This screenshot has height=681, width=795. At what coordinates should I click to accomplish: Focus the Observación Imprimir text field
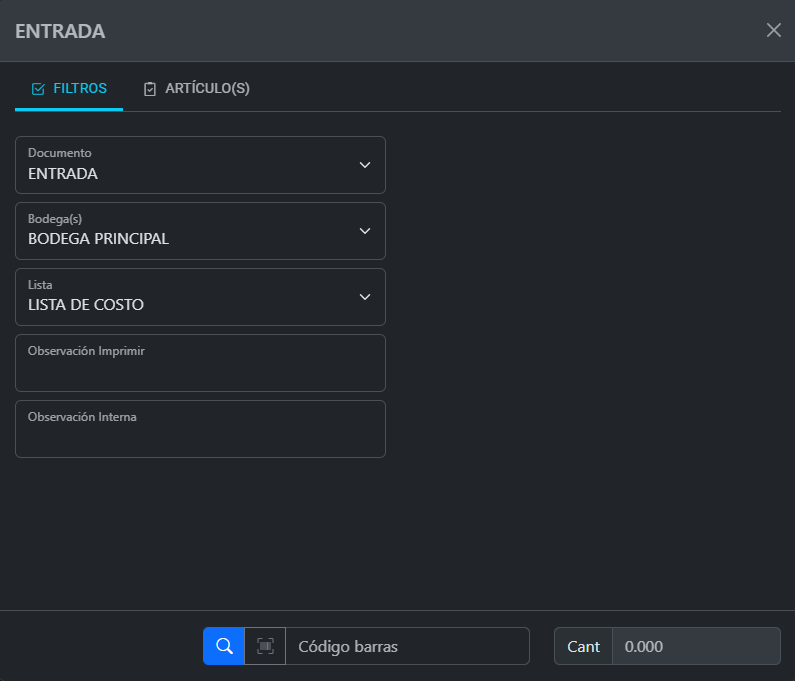[200, 368]
